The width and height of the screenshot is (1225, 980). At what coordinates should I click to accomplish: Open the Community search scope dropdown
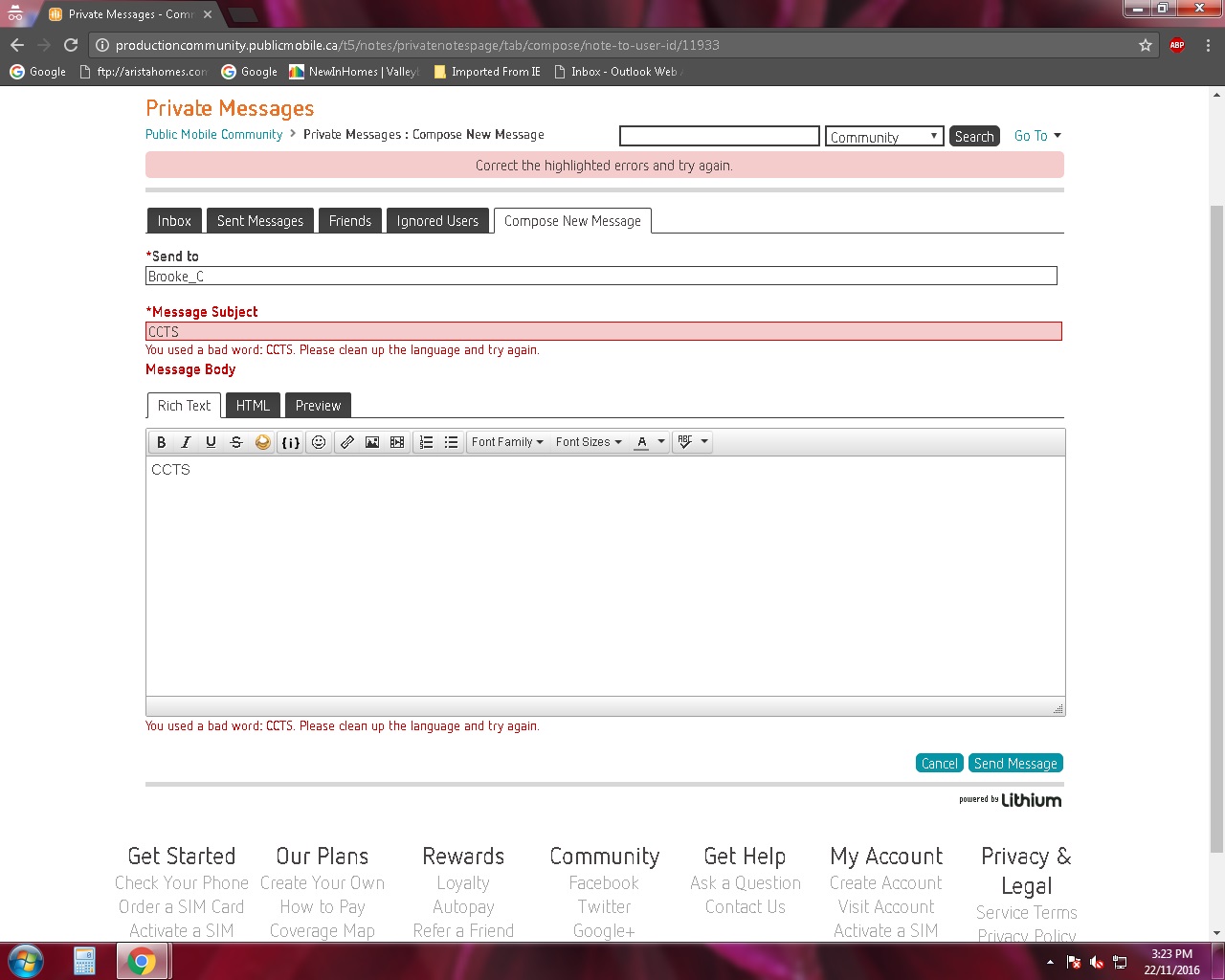click(883, 137)
